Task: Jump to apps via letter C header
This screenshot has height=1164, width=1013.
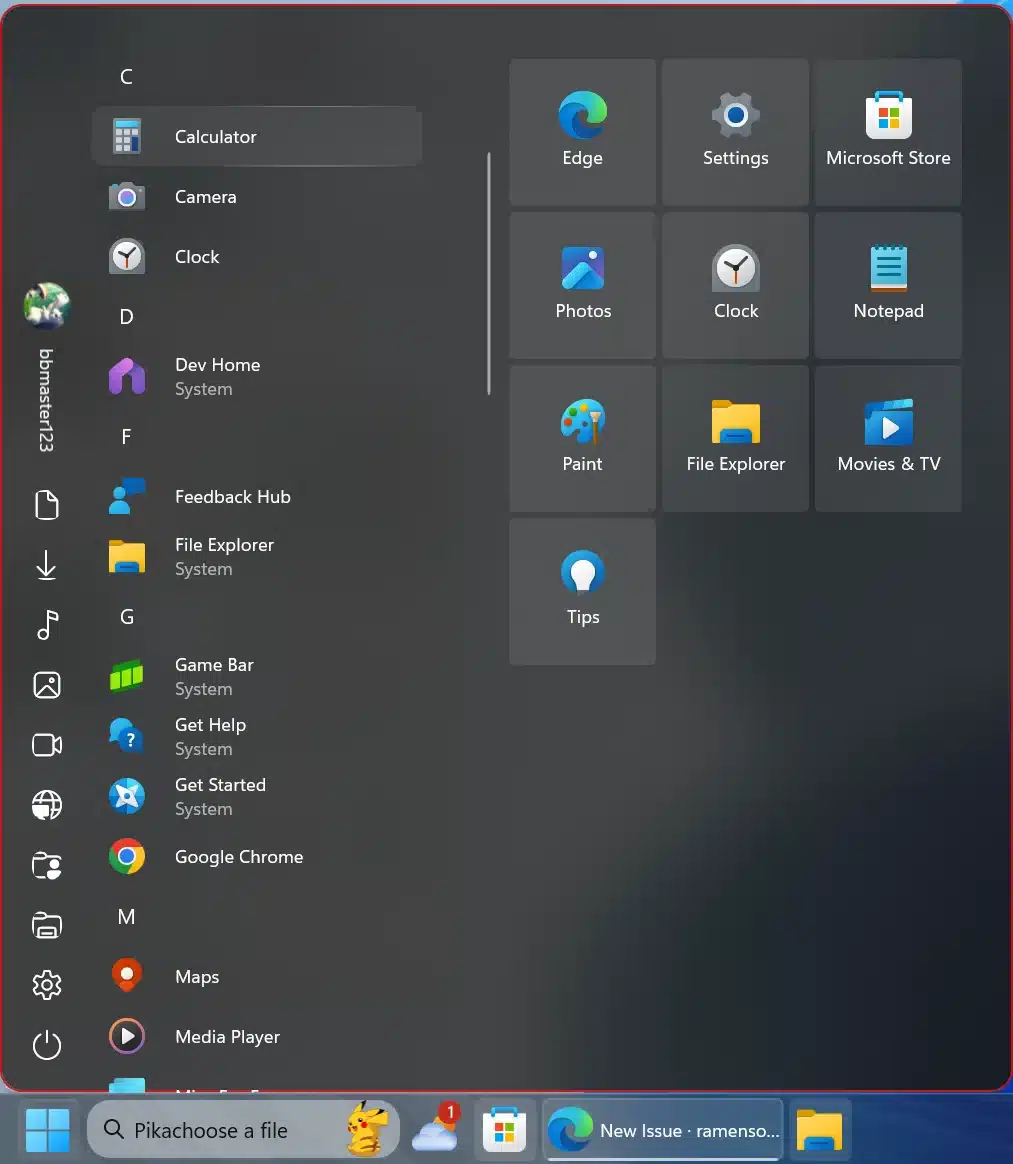Action: (126, 76)
